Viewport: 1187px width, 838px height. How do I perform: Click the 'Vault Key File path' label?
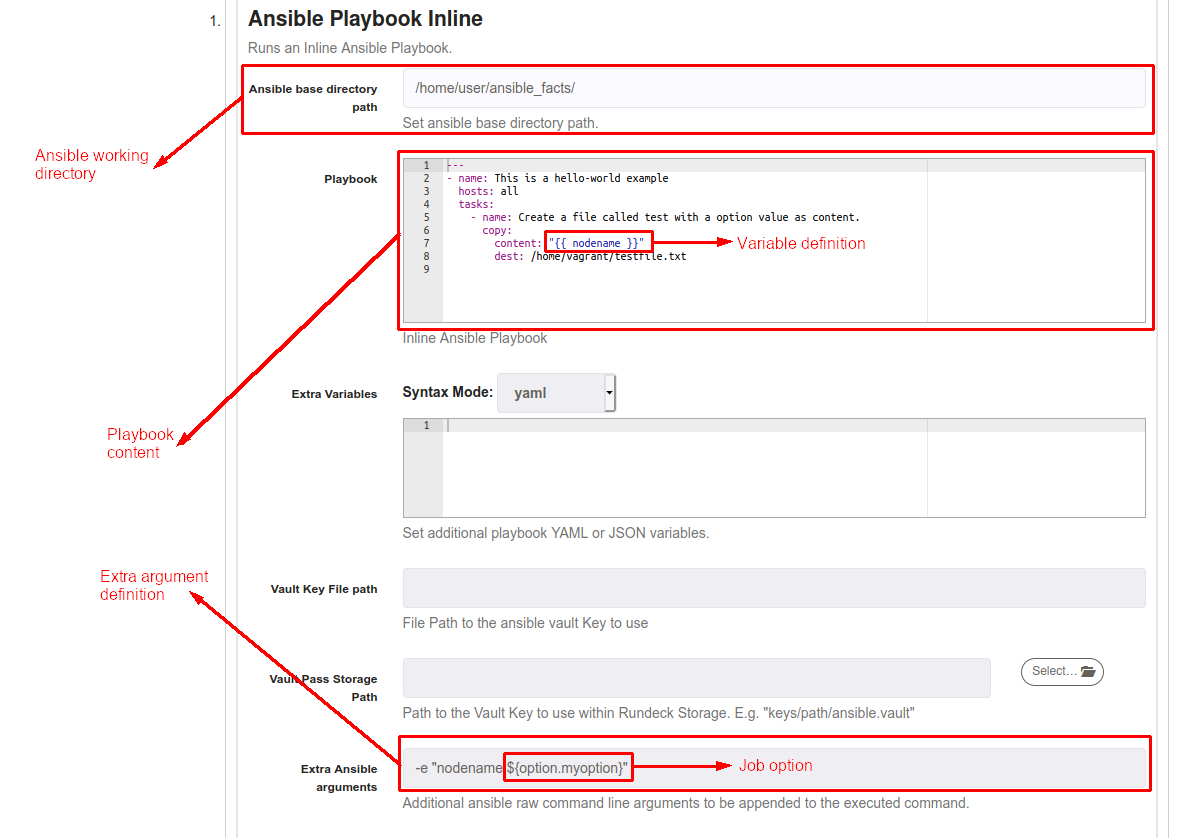point(324,589)
